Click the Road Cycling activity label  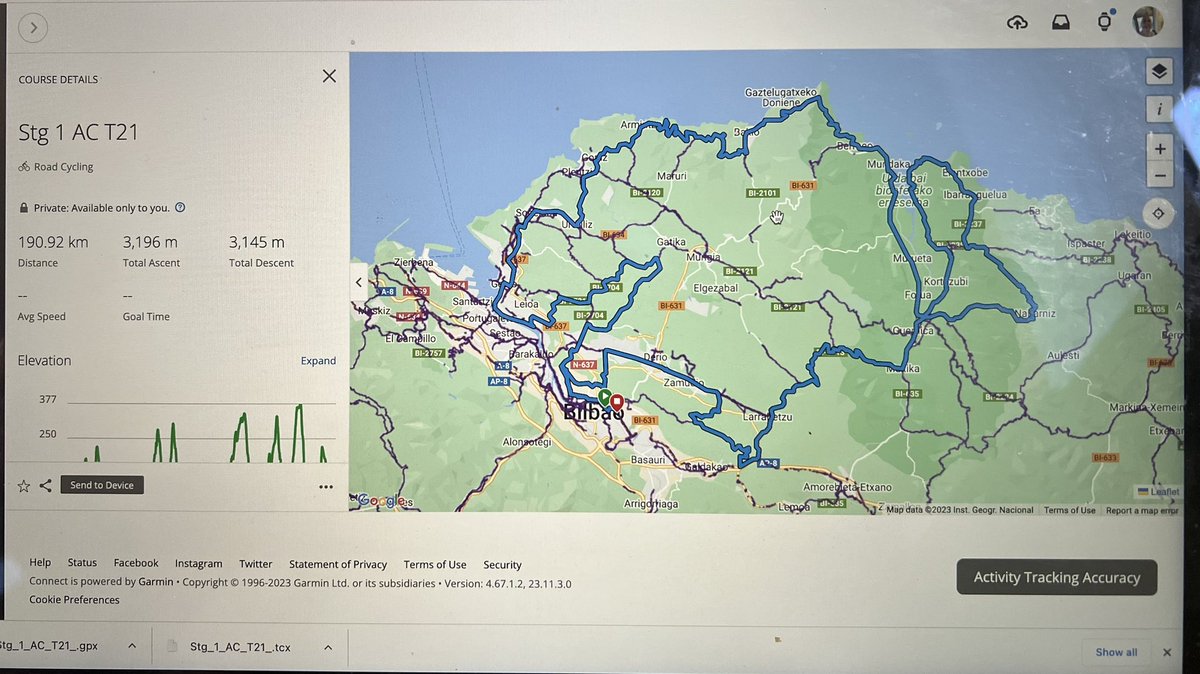tap(63, 167)
